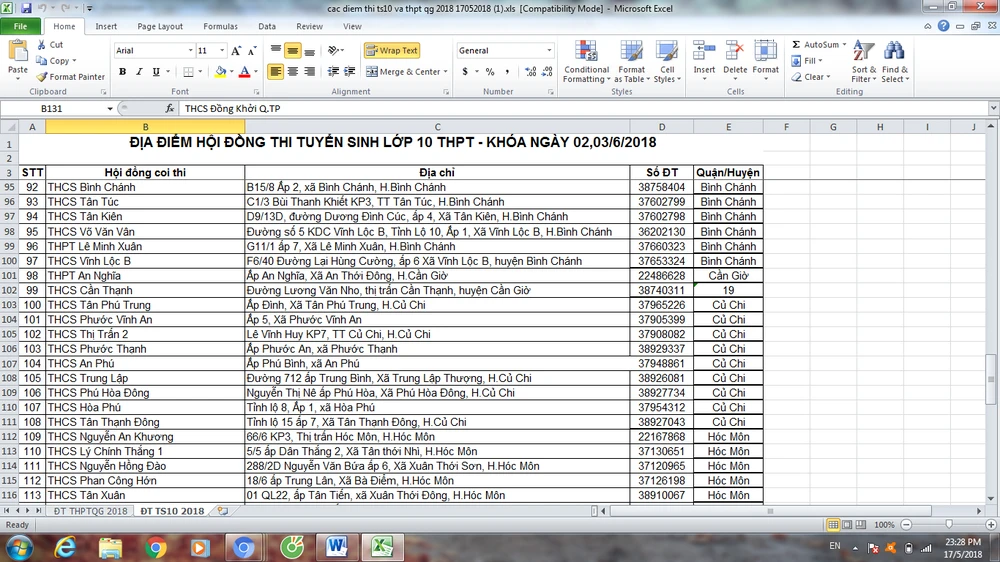Toggle Wrap Text for selected cell
Screen dimensions: 1000x562
(392, 50)
